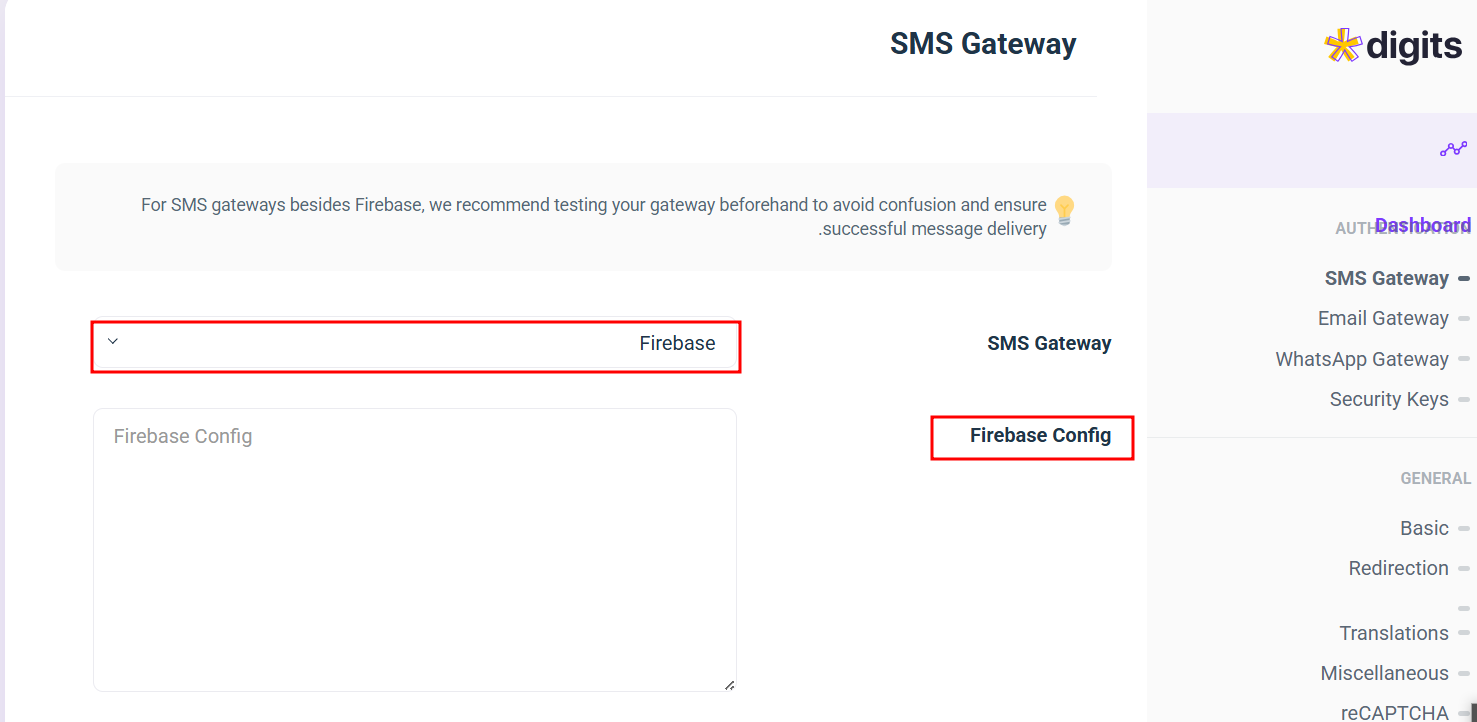Go to Miscellaneous settings

click(1384, 673)
